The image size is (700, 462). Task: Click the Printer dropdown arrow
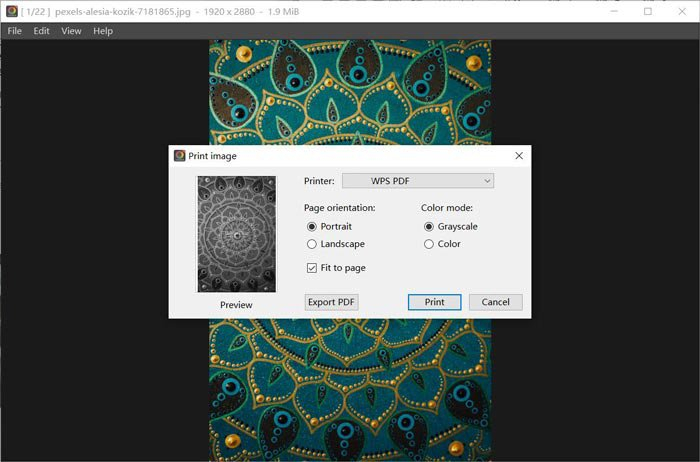tap(487, 181)
